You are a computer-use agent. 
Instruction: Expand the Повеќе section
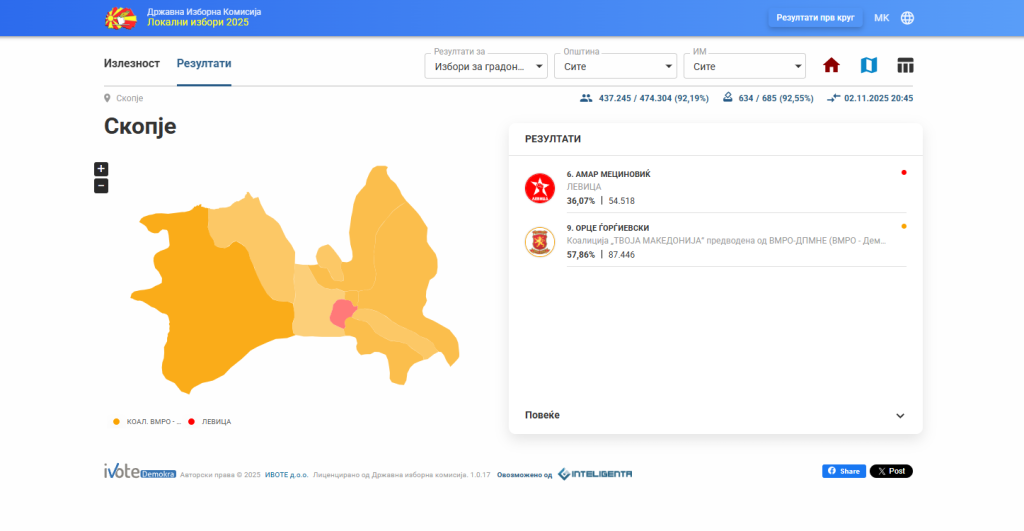[x=715, y=415]
